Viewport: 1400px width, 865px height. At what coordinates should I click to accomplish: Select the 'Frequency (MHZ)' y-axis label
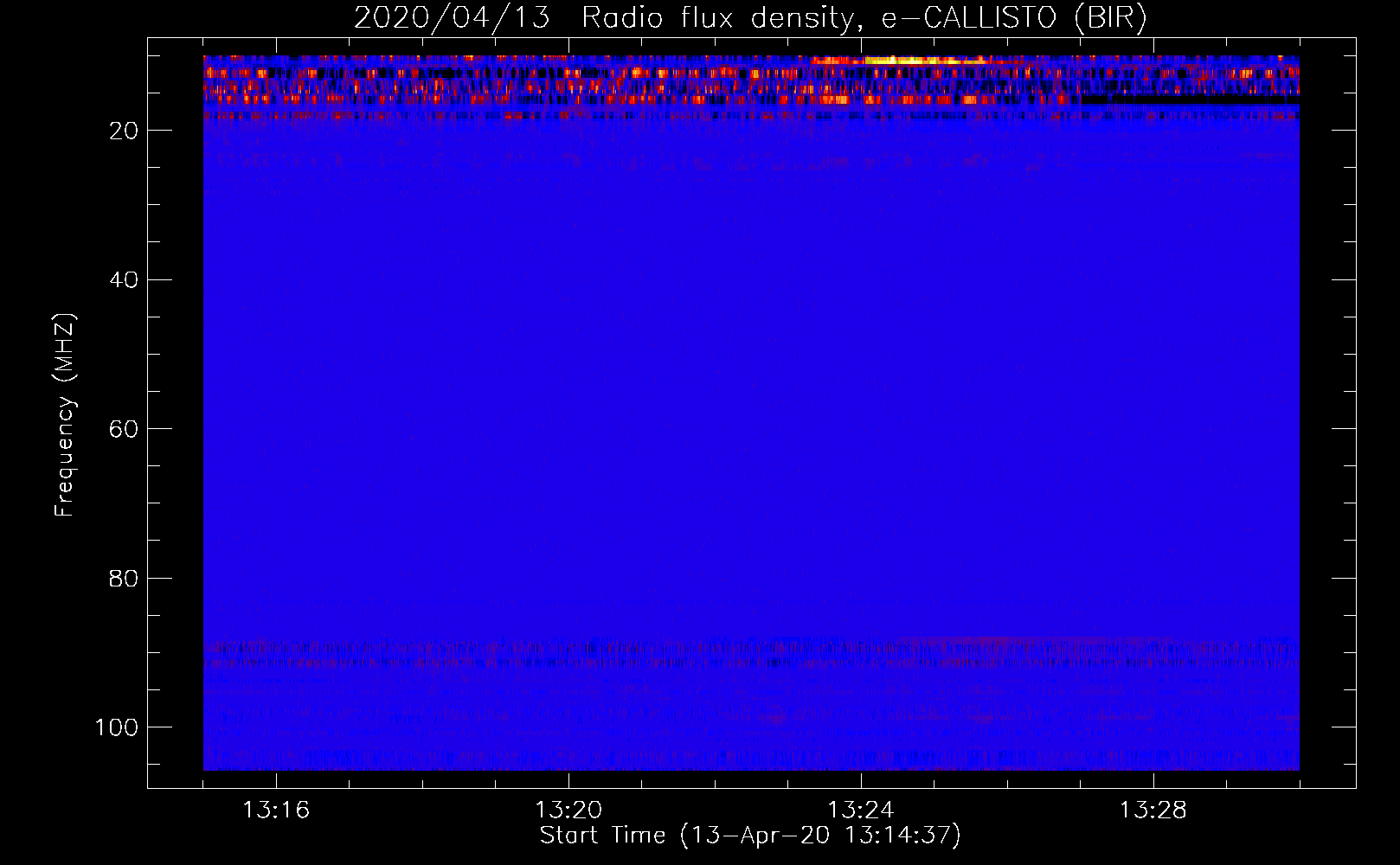coord(65,415)
